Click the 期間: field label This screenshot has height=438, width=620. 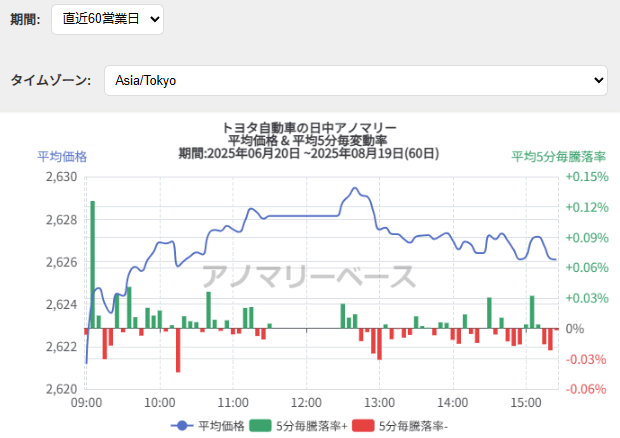coord(25,19)
